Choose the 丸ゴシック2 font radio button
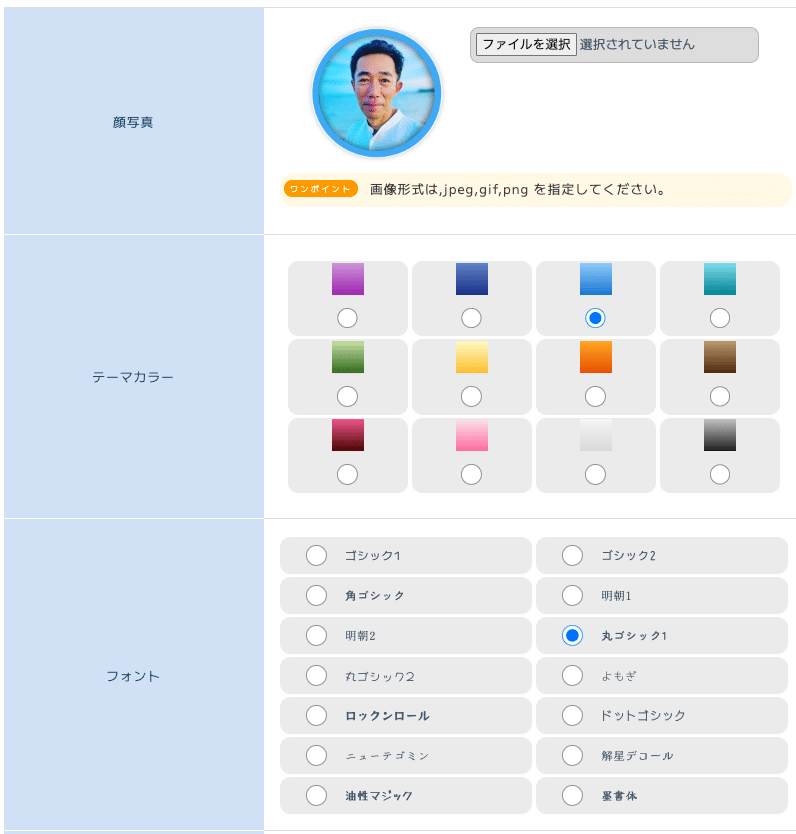 (316, 675)
